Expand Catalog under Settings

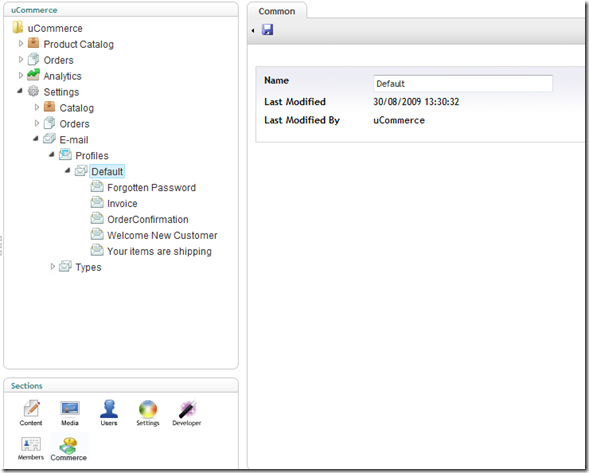click(37, 107)
